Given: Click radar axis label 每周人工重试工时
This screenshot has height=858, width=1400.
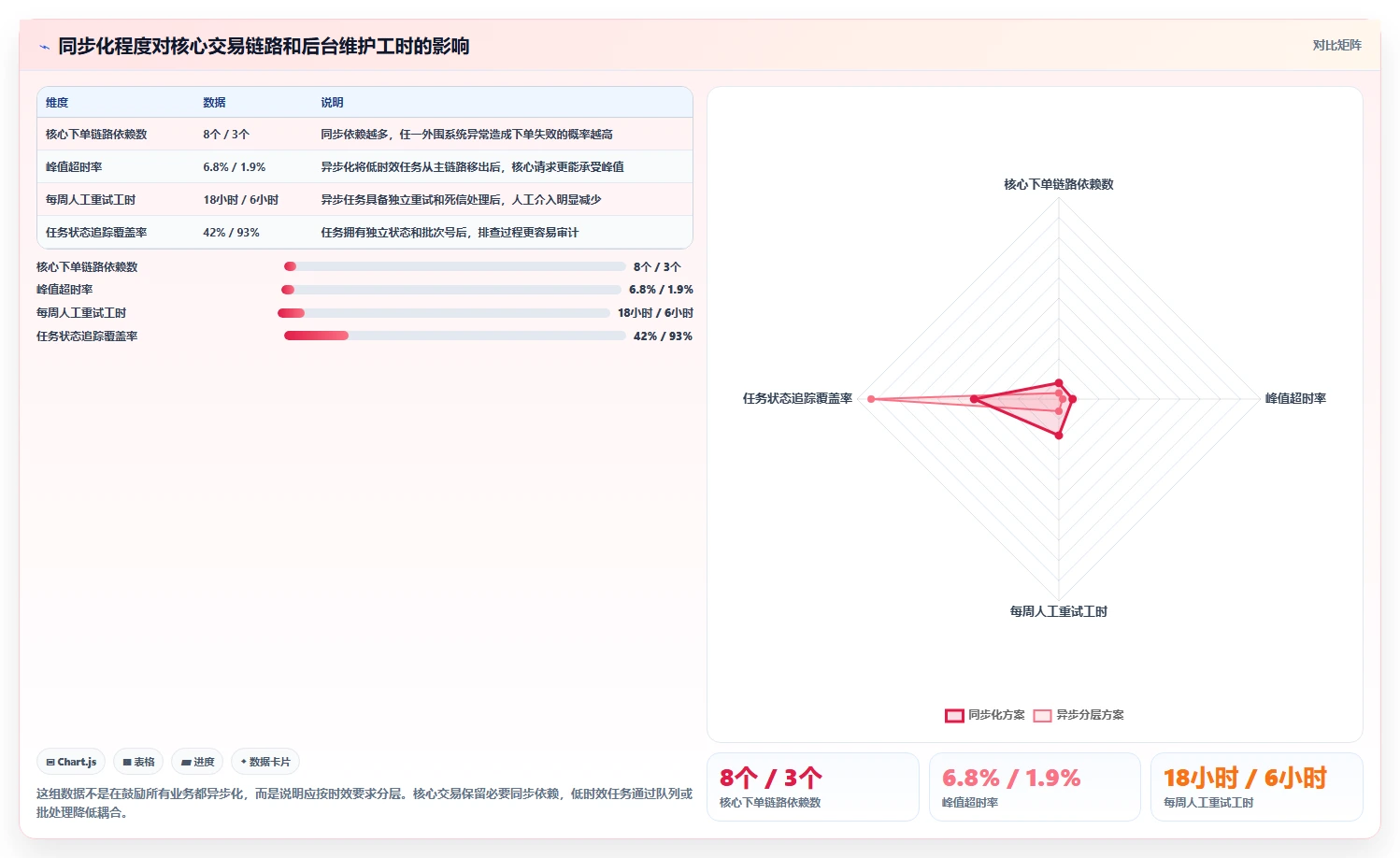Looking at the screenshot, I should (x=1059, y=611).
